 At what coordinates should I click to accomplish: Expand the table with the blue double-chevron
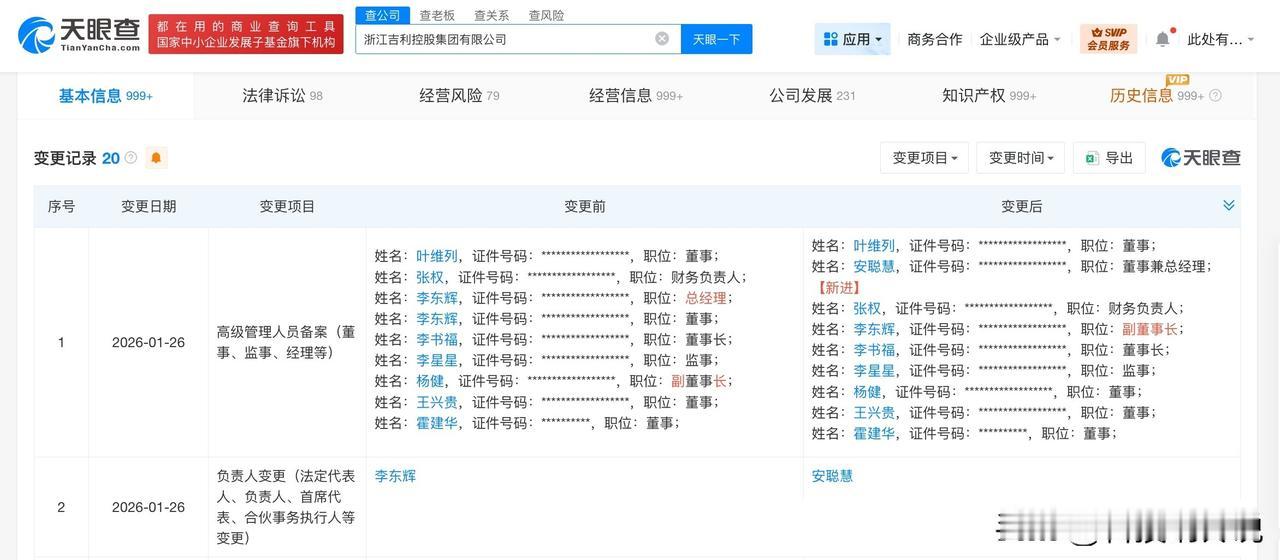point(1228,205)
